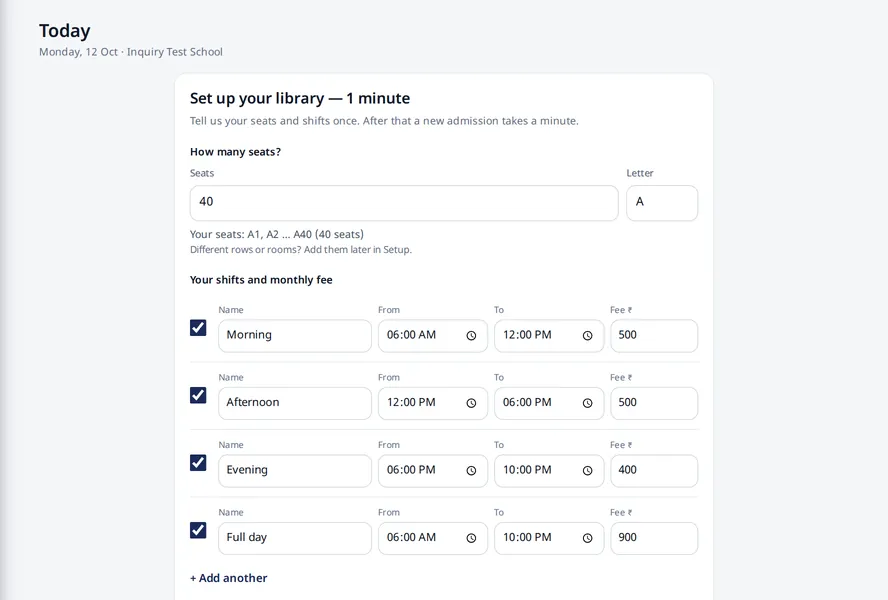Click the Evening From time 06:00 PM
Viewport: 888px width, 600px height.
411,470
